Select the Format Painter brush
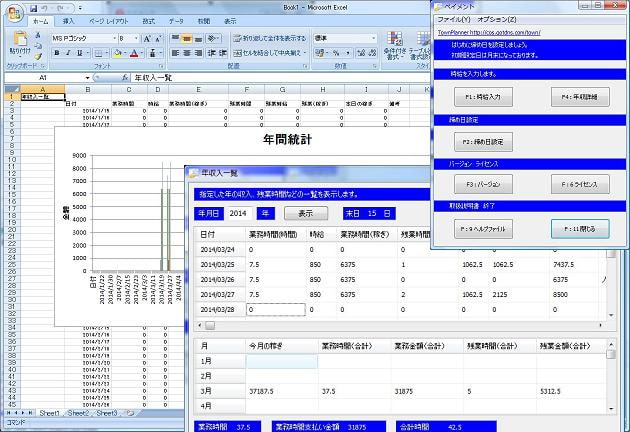 [38, 55]
